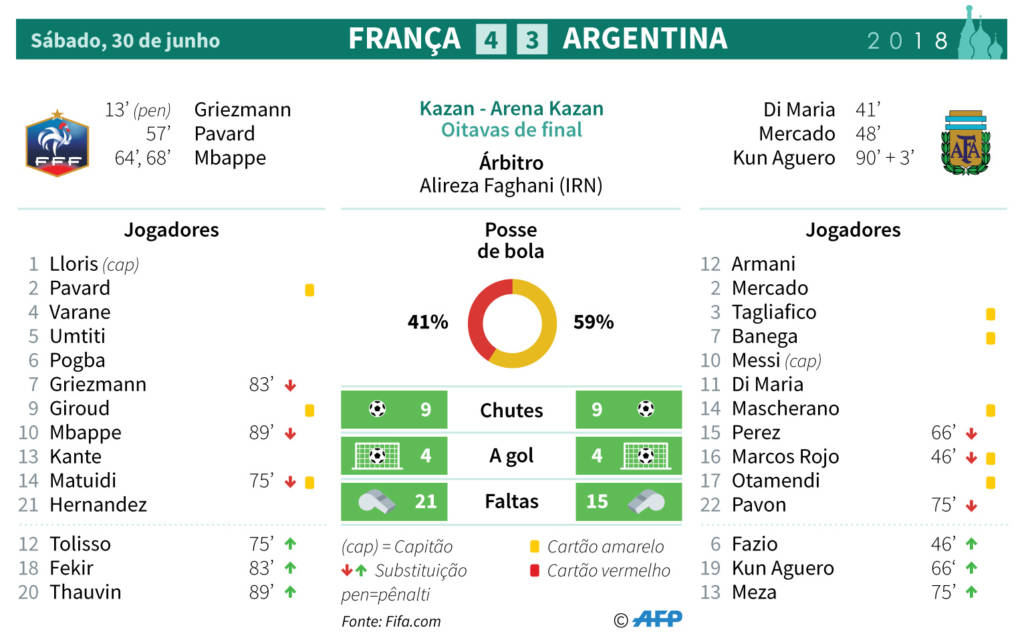Click the Argentina AFA team crest
The image size is (1024, 642).
tap(965, 145)
